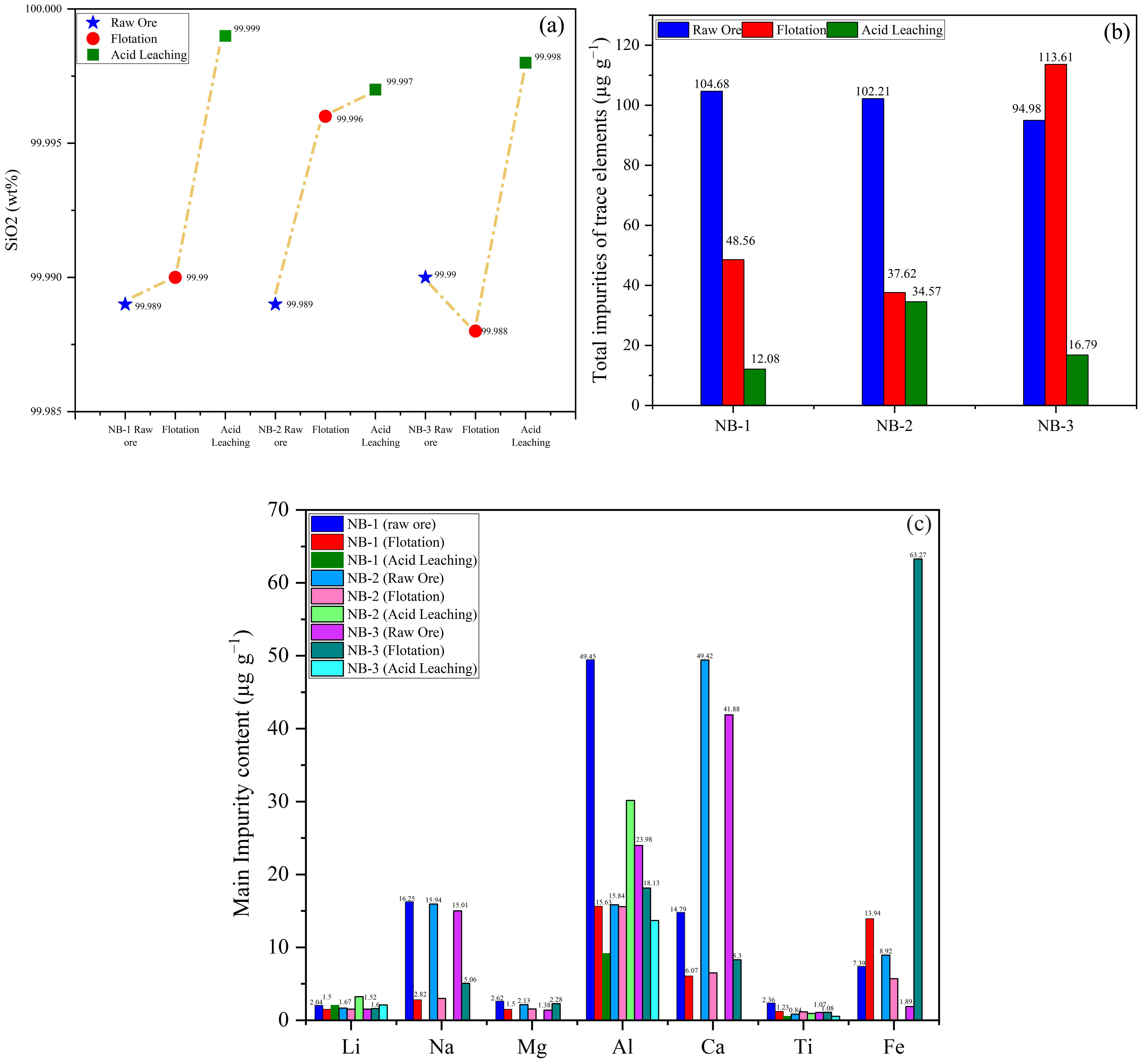
Task: Click the purple Ca bar labeled 41.88
Action: pos(728,867)
